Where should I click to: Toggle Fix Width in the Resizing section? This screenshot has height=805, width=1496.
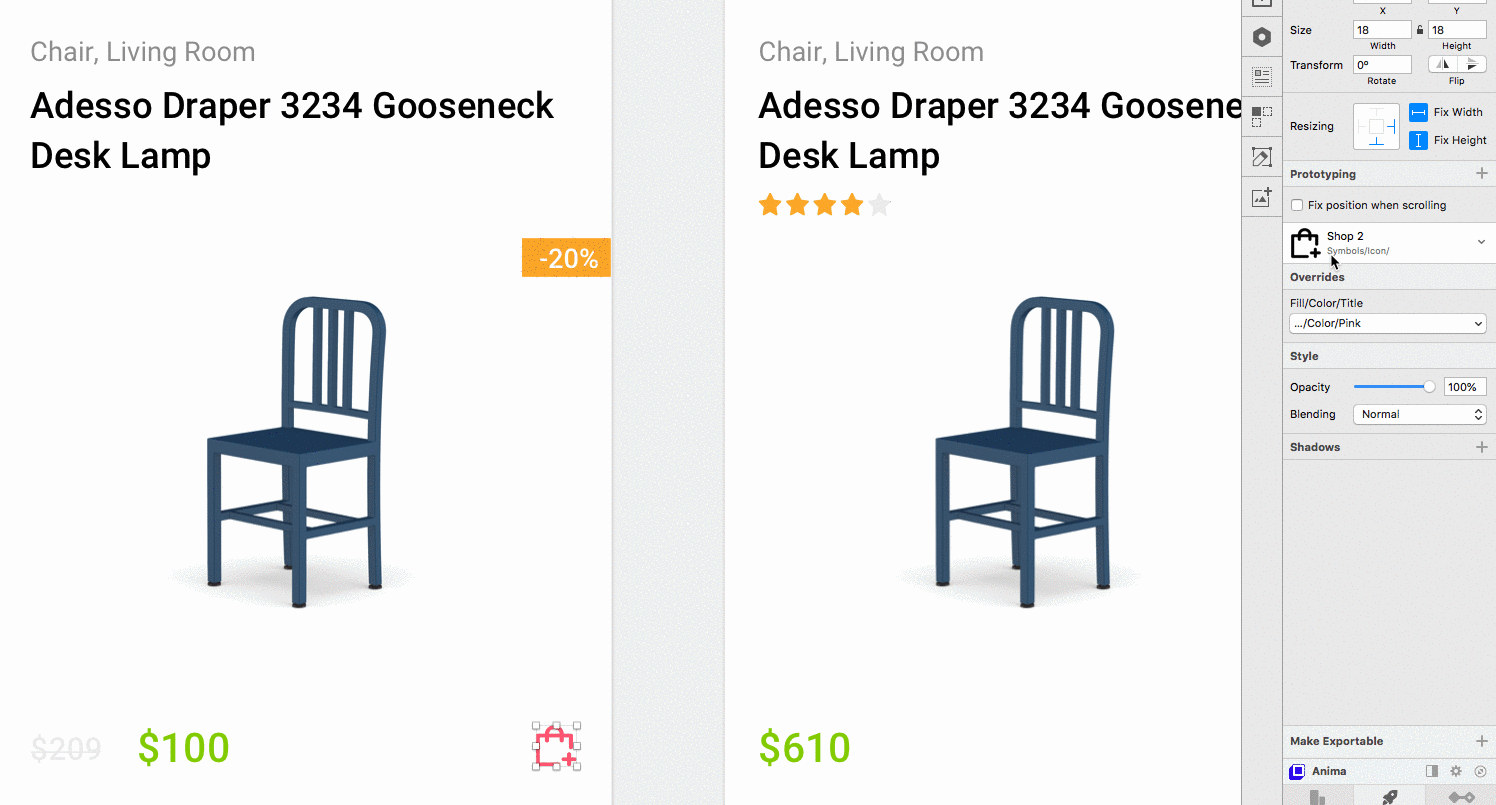pos(1419,112)
